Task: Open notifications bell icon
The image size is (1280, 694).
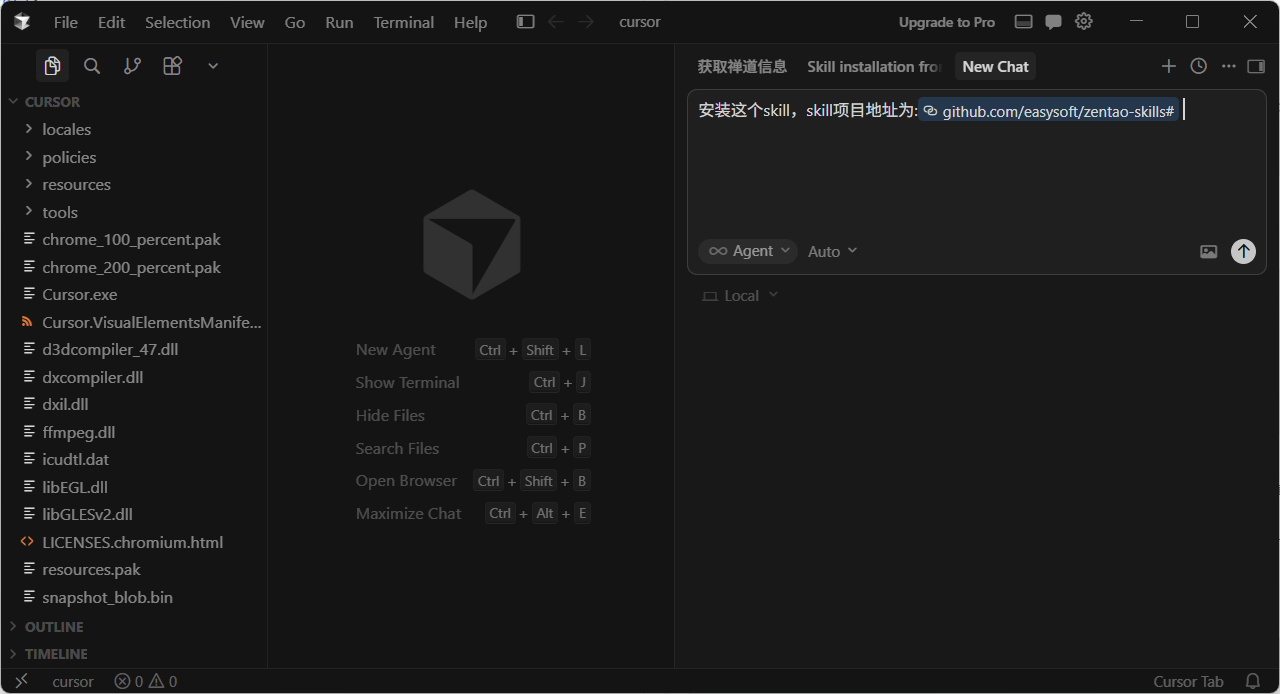Action: pyautogui.click(x=1253, y=681)
